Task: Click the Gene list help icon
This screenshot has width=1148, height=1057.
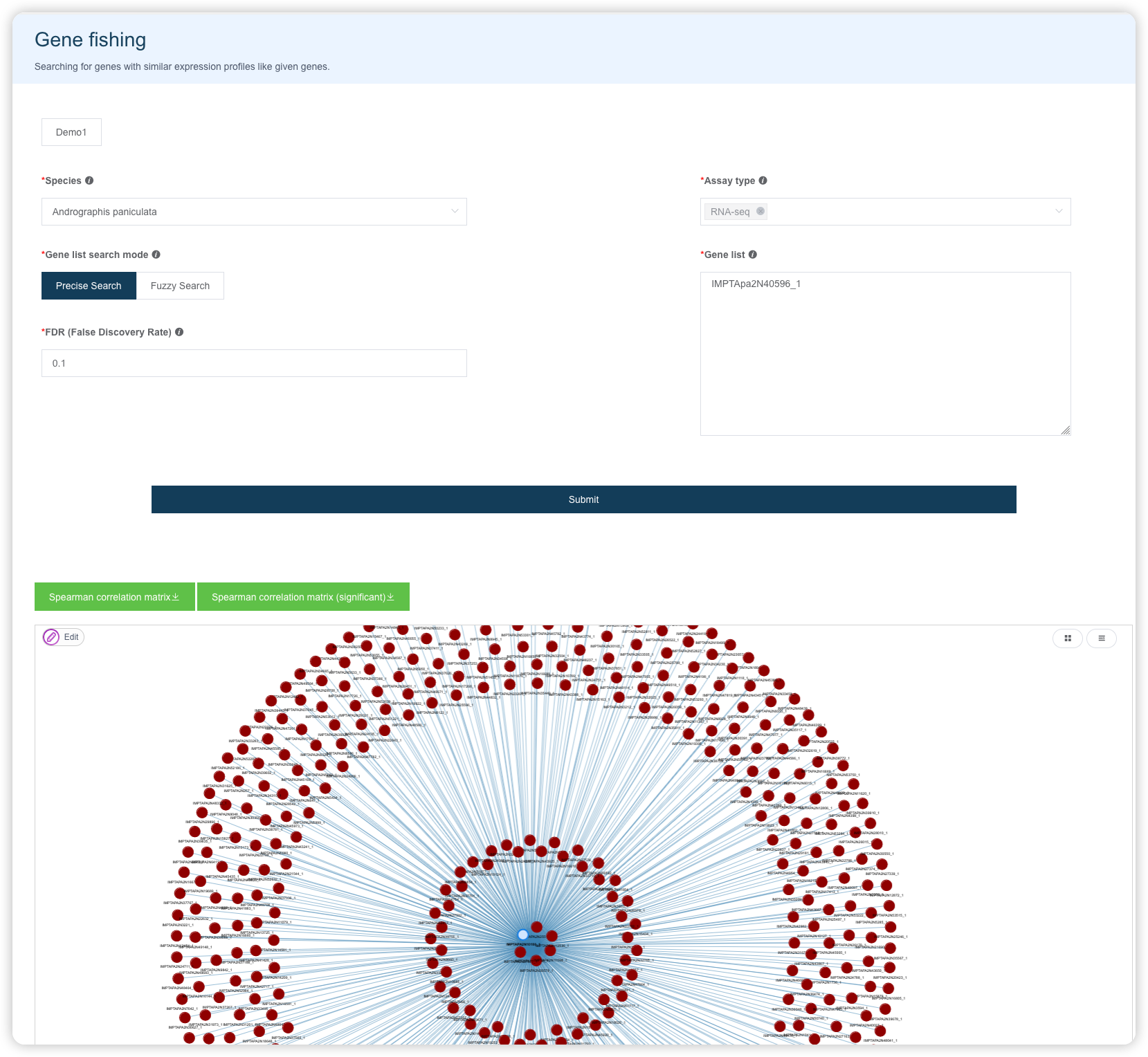Action: (753, 255)
